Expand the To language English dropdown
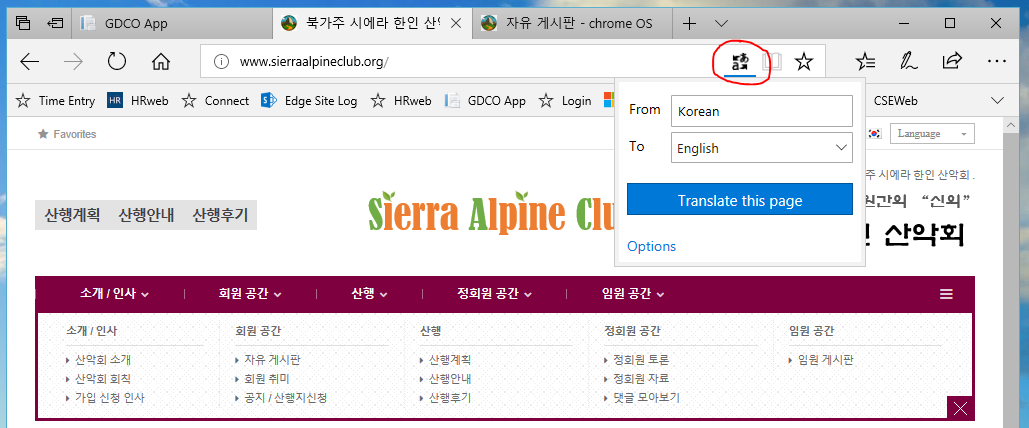This screenshot has width=1029, height=428. pos(761,148)
